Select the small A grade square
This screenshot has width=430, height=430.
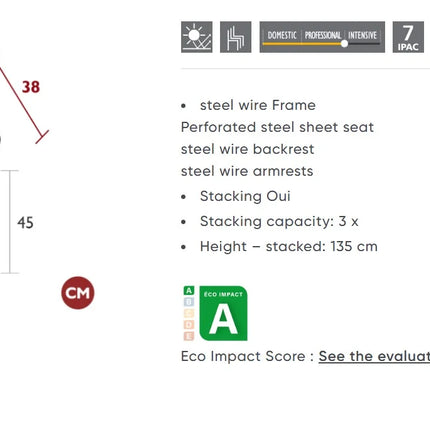coord(189,290)
